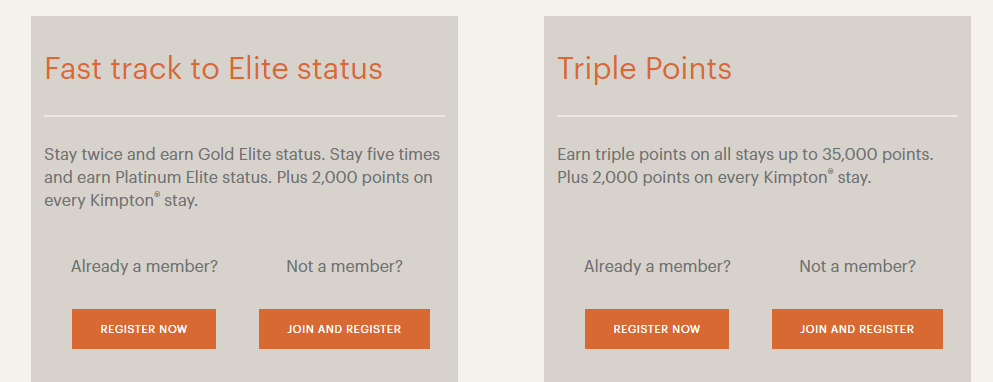Click Already a member? in Fast track card
The image size is (993, 382).
point(144,267)
